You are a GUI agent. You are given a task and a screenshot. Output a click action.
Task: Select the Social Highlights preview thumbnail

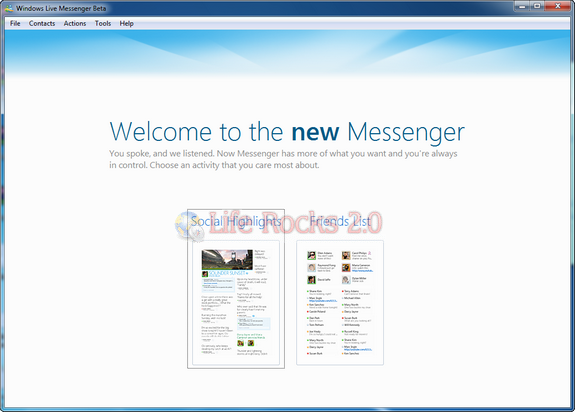[x=236, y=303]
